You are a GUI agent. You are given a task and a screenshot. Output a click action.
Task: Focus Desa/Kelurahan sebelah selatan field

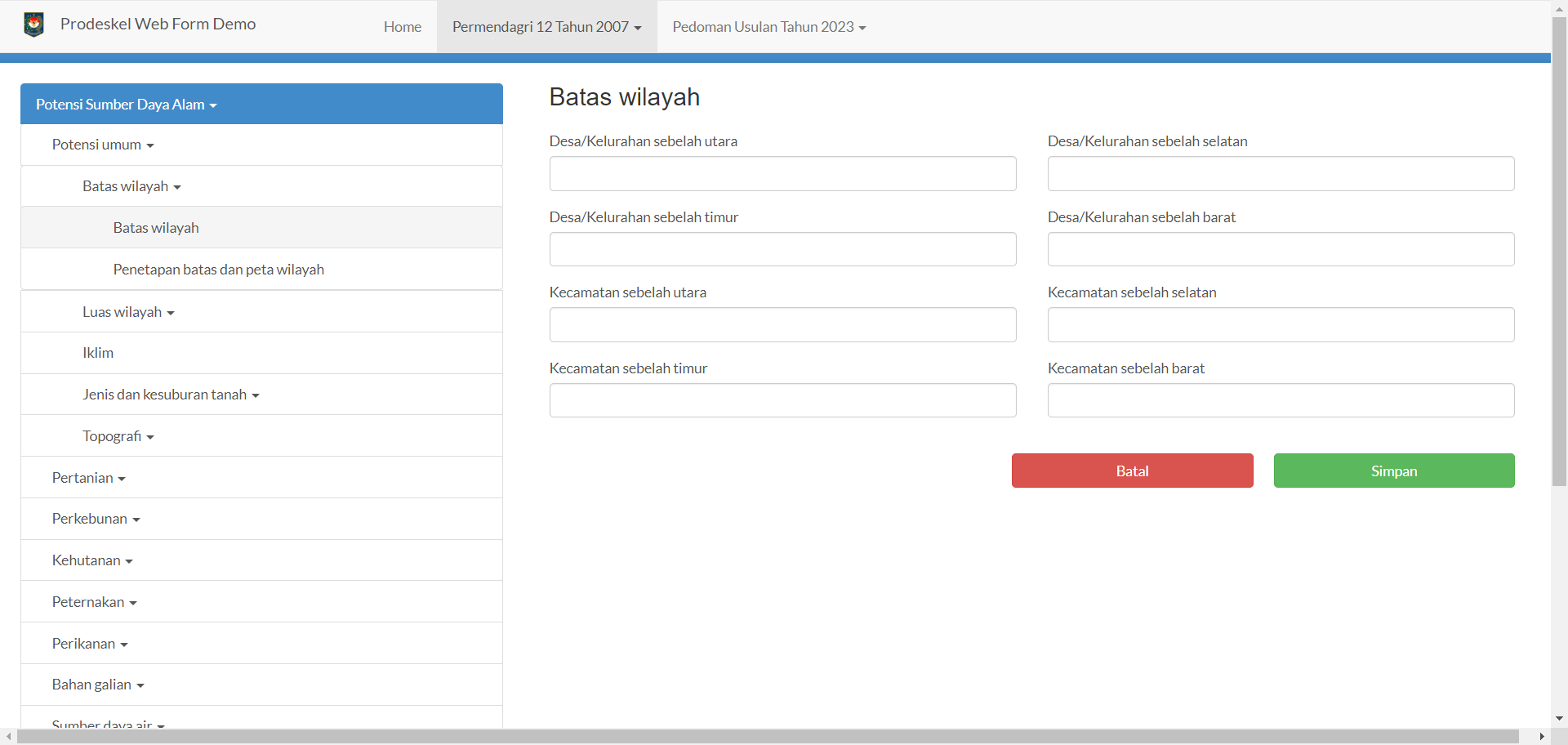click(x=1281, y=174)
